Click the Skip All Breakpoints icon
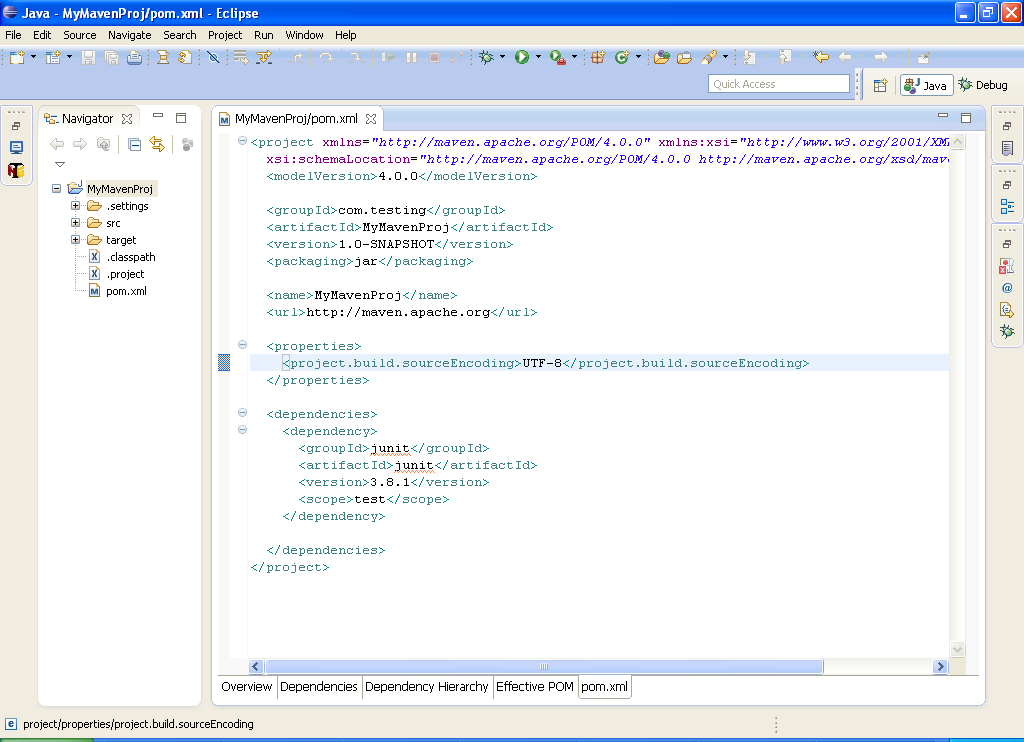Image resolution: width=1024 pixels, height=742 pixels. (x=213, y=57)
